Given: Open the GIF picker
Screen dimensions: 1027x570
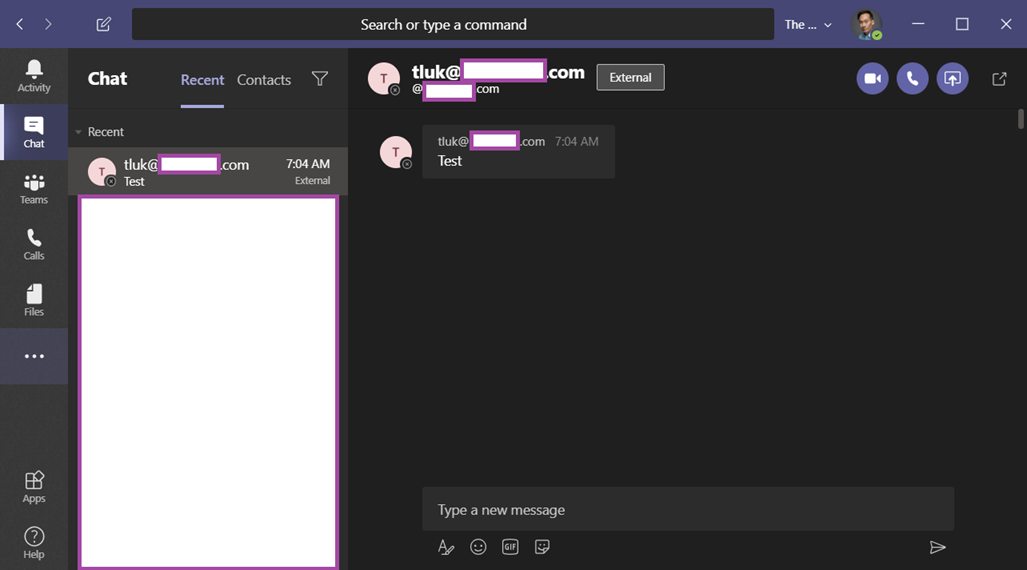Looking at the screenshot, I should 510,547.
